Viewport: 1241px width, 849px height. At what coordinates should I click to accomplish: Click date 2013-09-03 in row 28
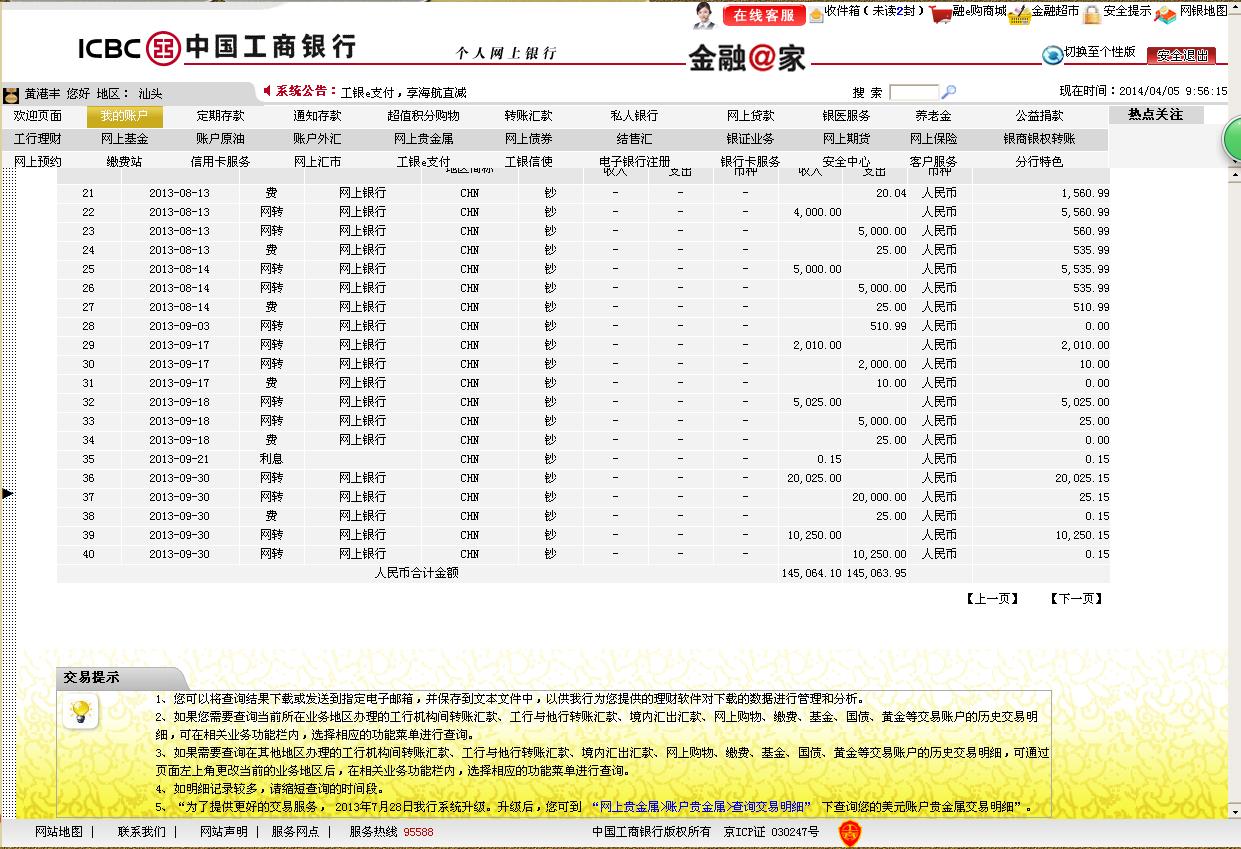pyautogui.click(x=179, y=326)
